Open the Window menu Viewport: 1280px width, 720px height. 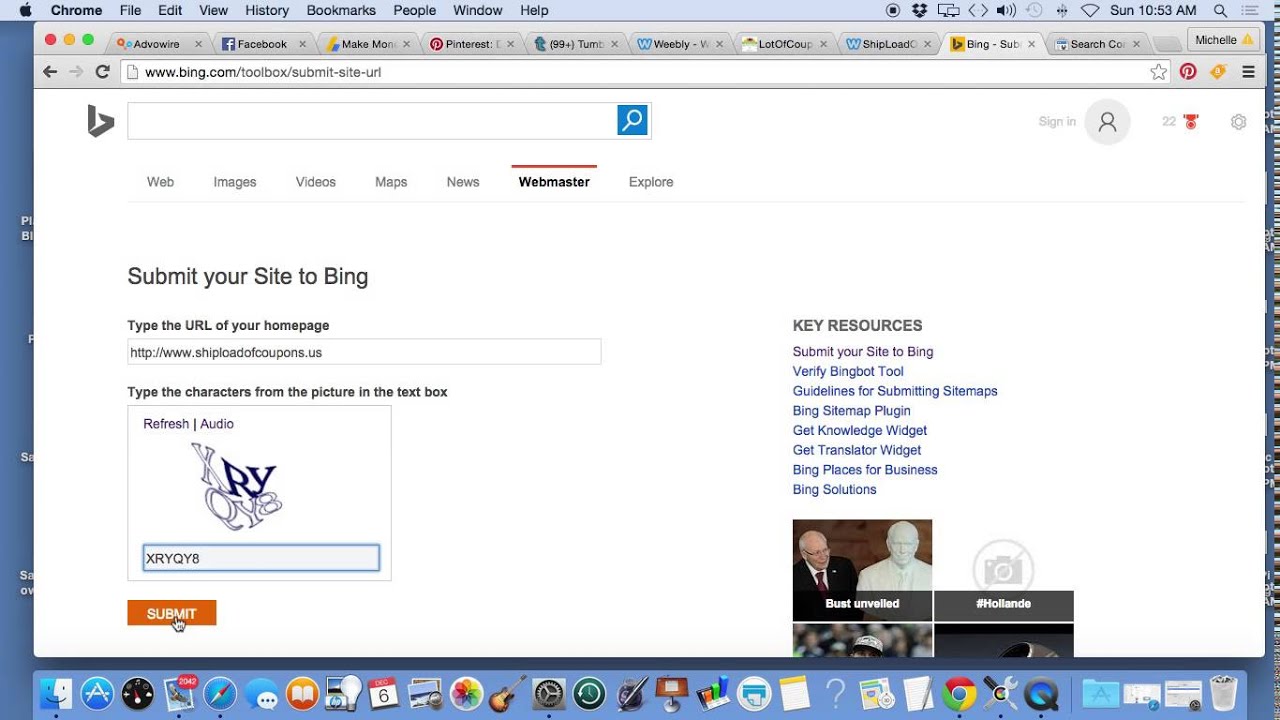[x=477, y=10]
